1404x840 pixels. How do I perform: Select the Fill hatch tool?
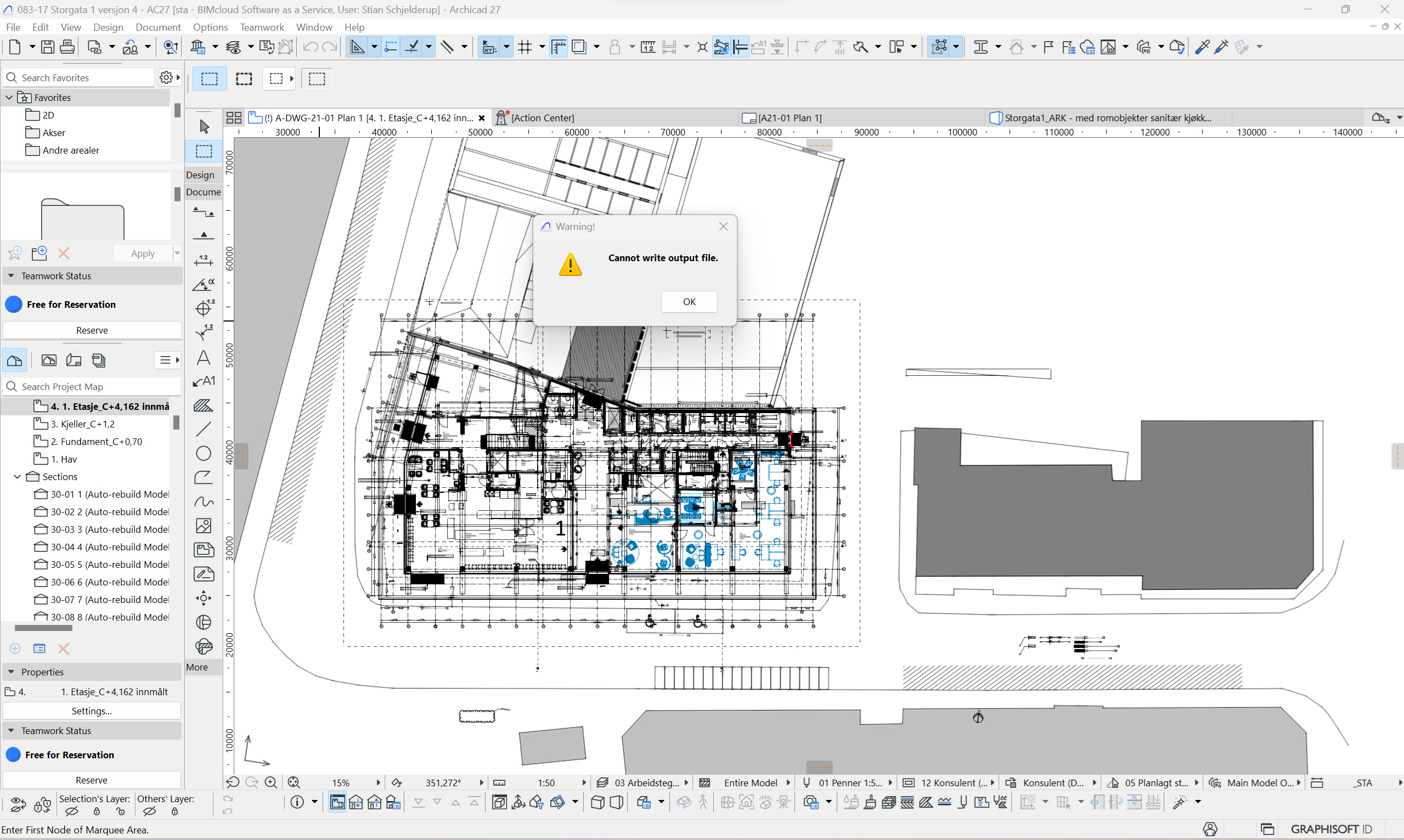[x=204, y=405]
